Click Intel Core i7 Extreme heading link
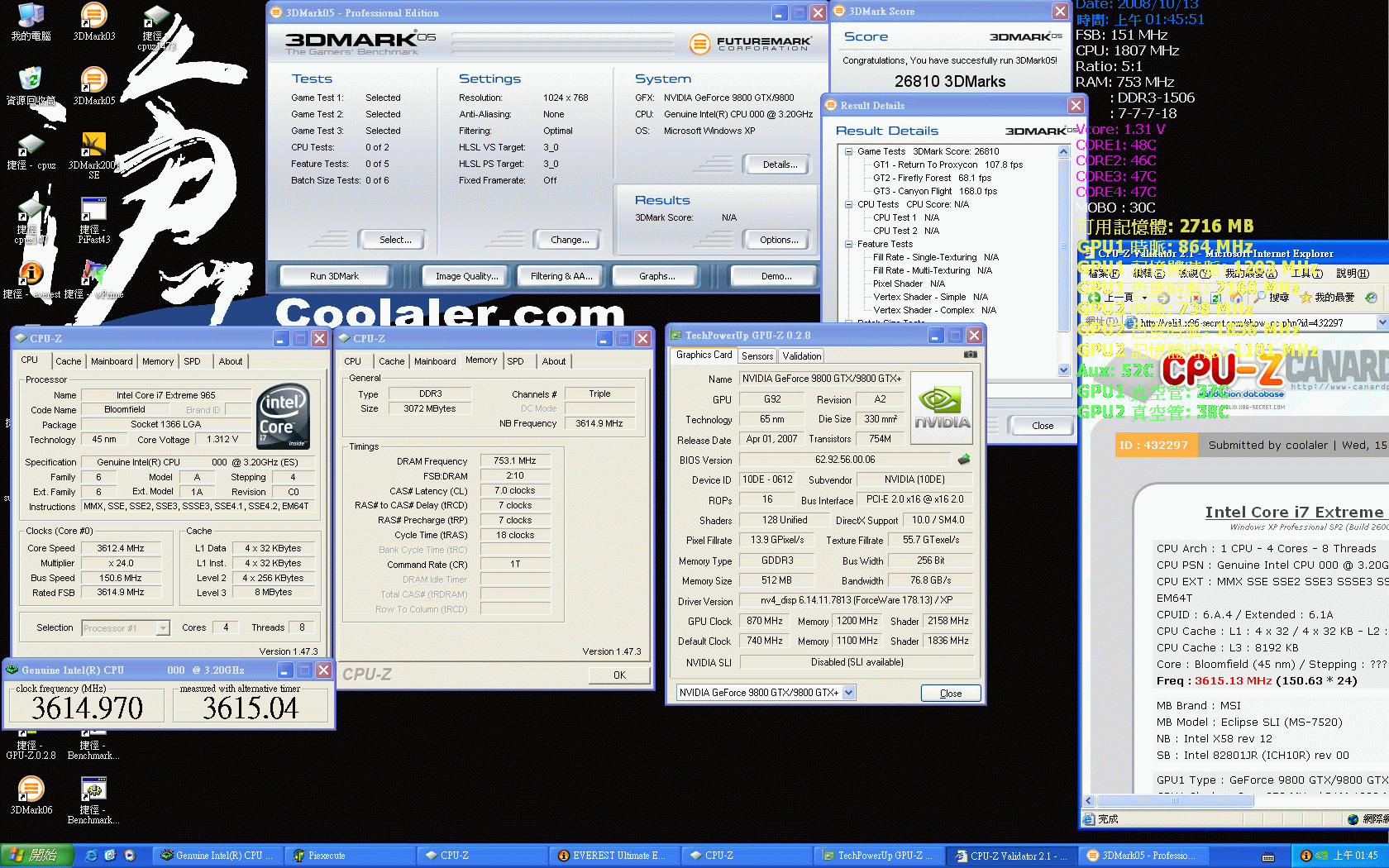This screenshot has width=1389, height=868. (1294, 513)
